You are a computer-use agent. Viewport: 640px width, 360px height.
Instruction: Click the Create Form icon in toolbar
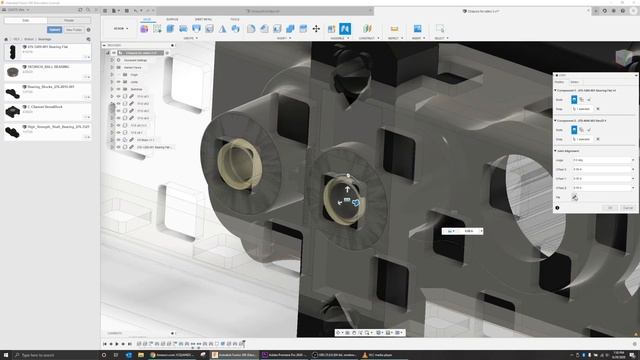[144, 29]
